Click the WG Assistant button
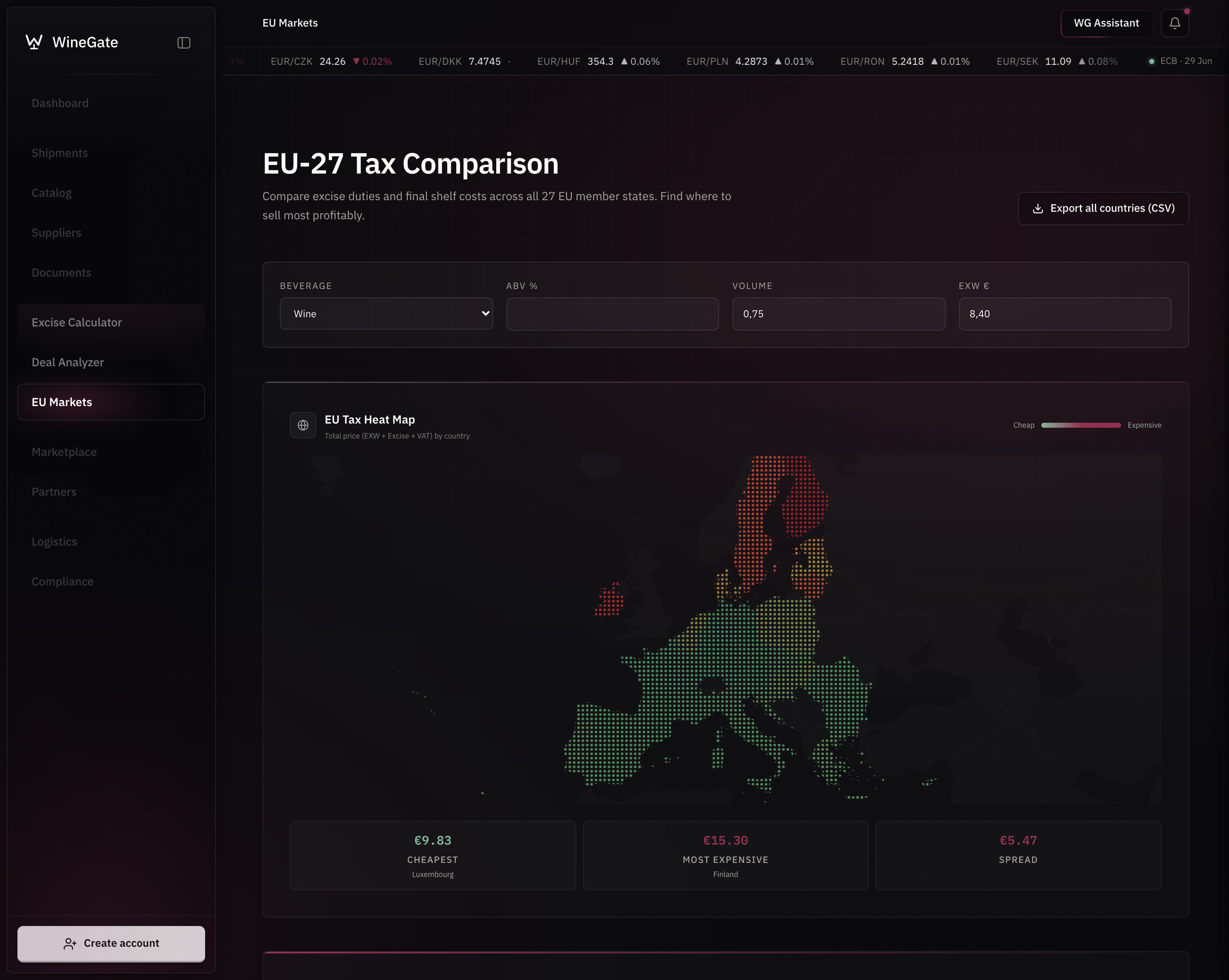This screenshot has height=980, width=1229. click(x=1106, y=23)
